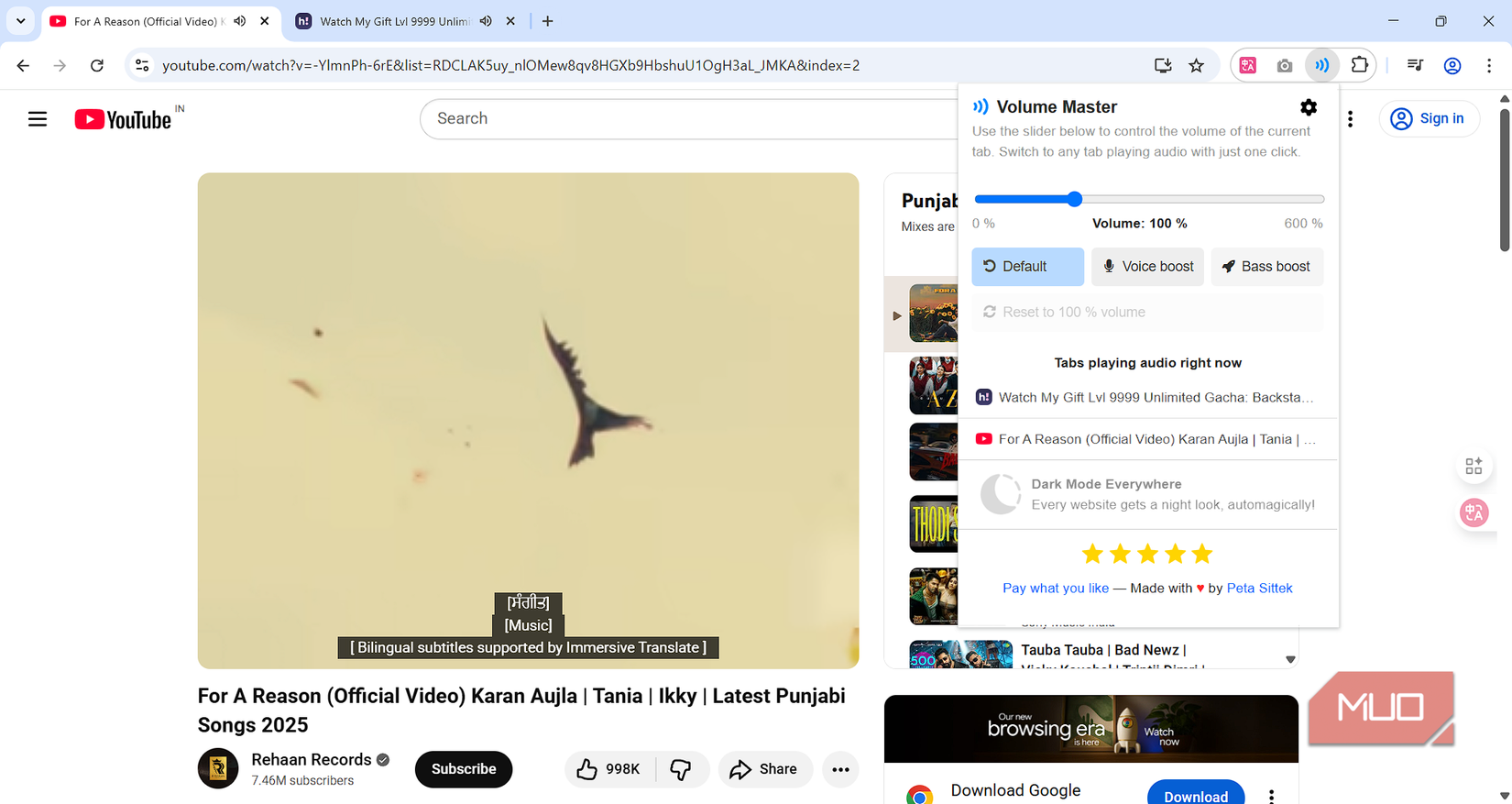This screenshot has height=804, width=1512.
Task: Open more actions ellipsis under video
Action: pyautogui.click(x=840, y=769)
